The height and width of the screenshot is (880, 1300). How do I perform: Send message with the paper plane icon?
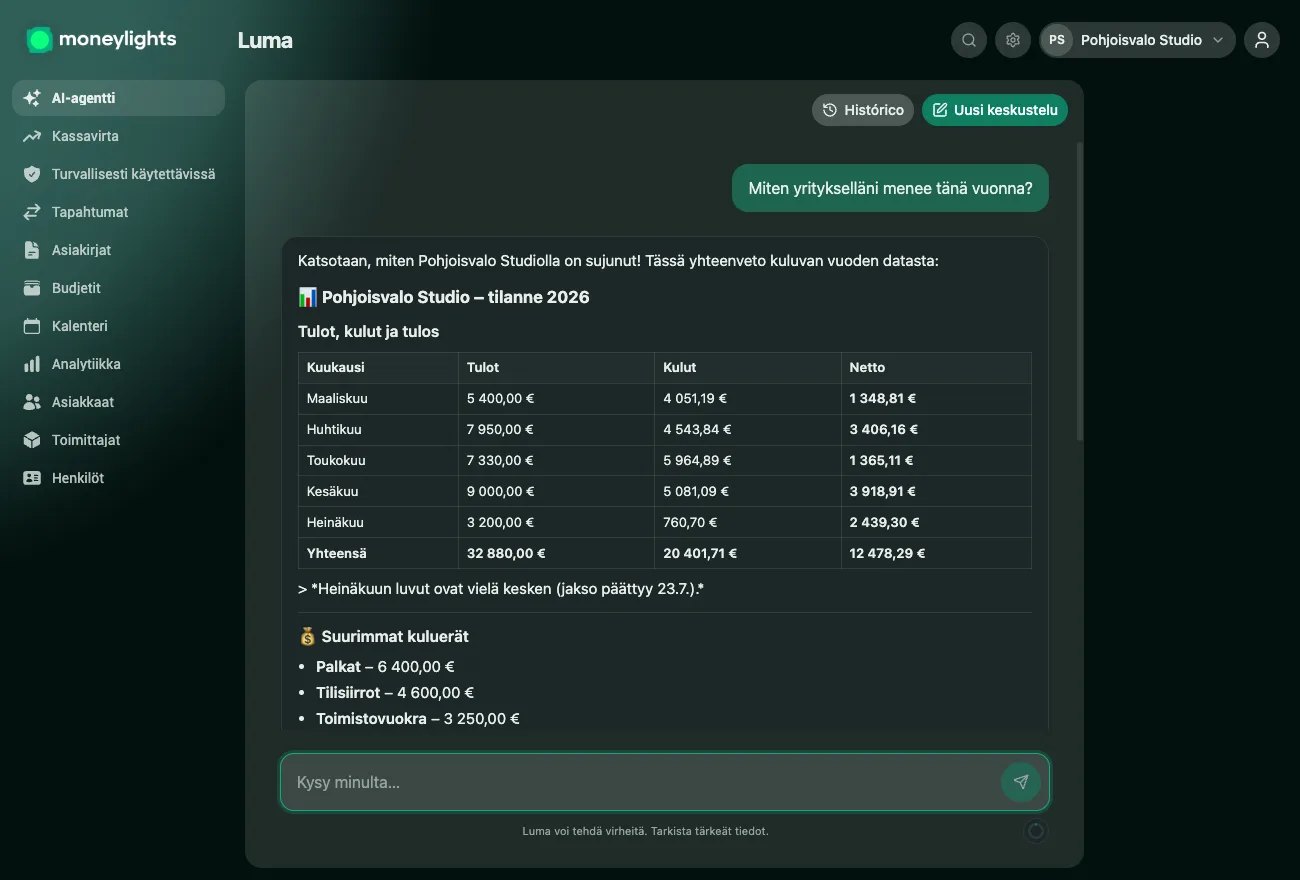pos(1020,782)
